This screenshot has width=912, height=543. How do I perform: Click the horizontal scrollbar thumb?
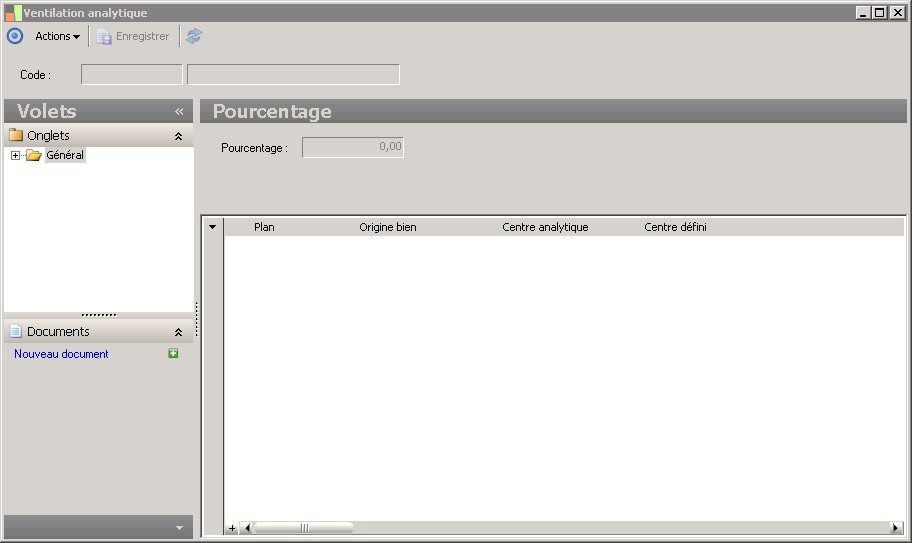(304, 528)
